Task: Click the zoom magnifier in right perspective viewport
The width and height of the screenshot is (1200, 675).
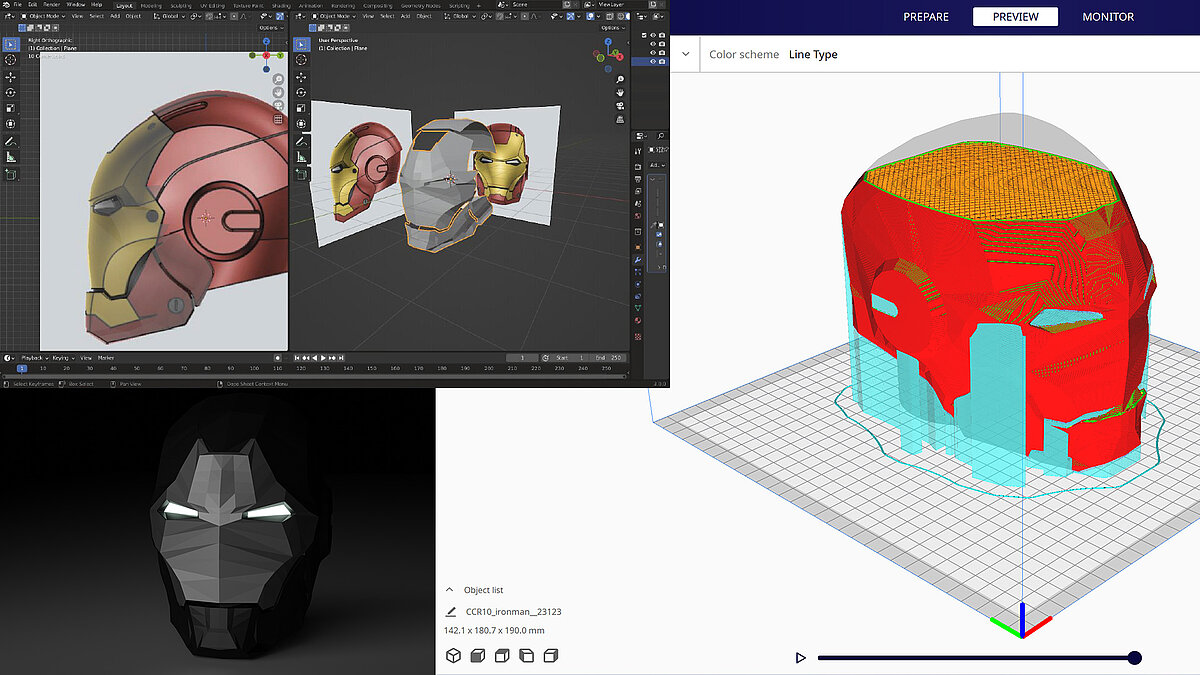Action: tap(620, 79)
